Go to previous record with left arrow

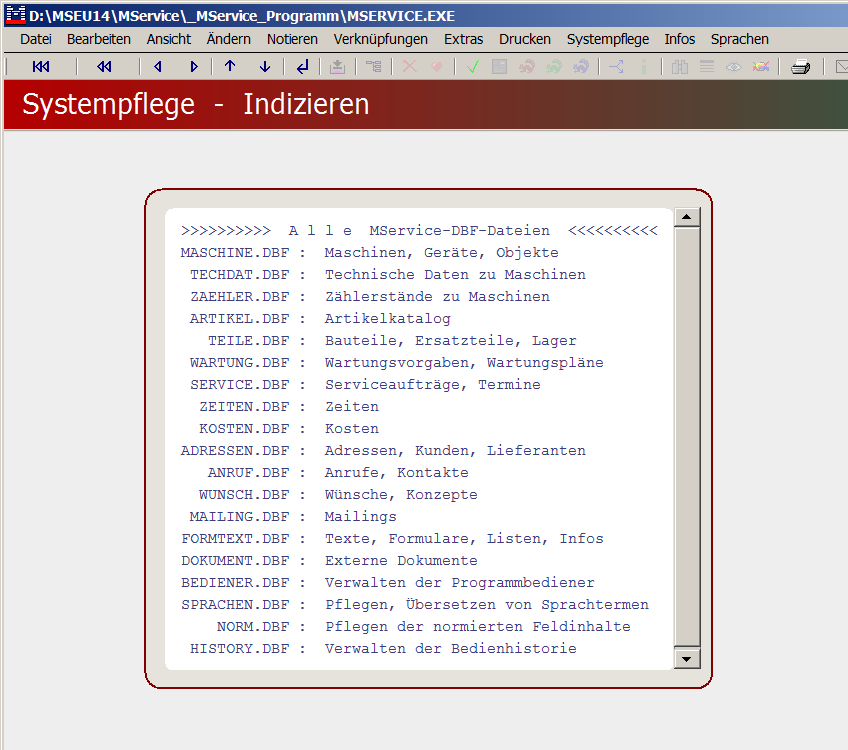click(x=158, y=67)
